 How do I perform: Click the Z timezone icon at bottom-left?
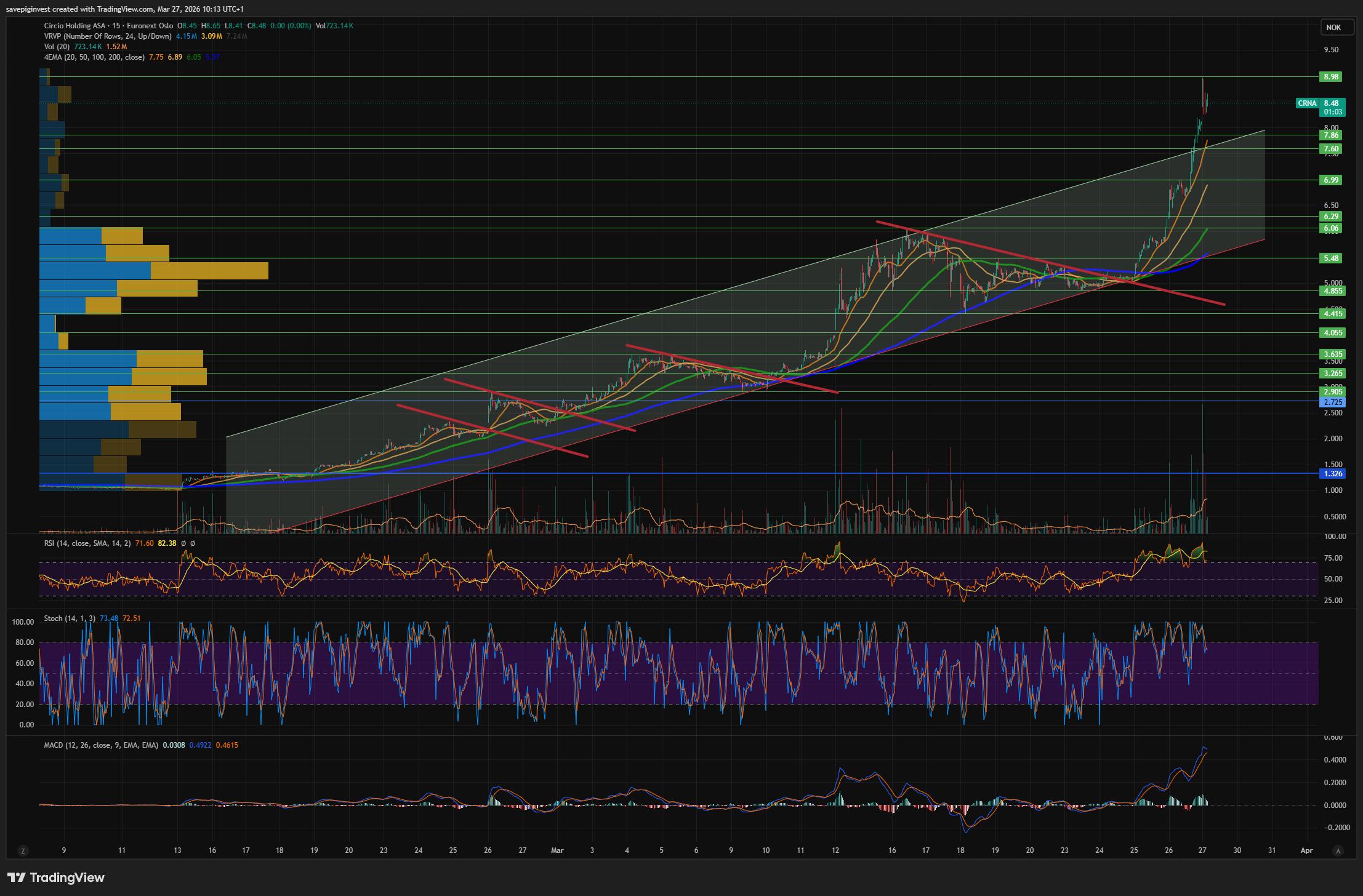[23, 851]
